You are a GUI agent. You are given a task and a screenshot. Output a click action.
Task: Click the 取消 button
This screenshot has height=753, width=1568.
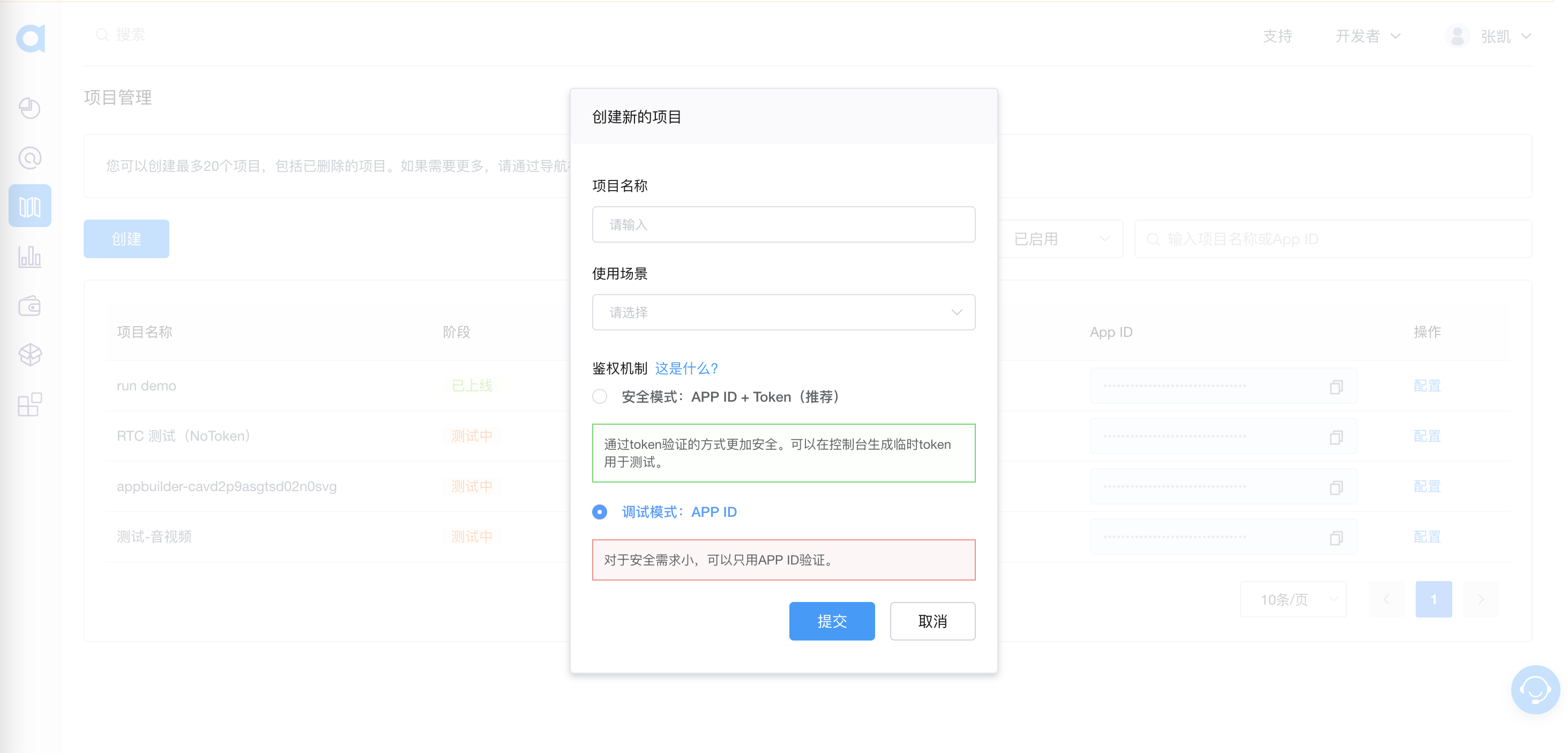point(932,621)
